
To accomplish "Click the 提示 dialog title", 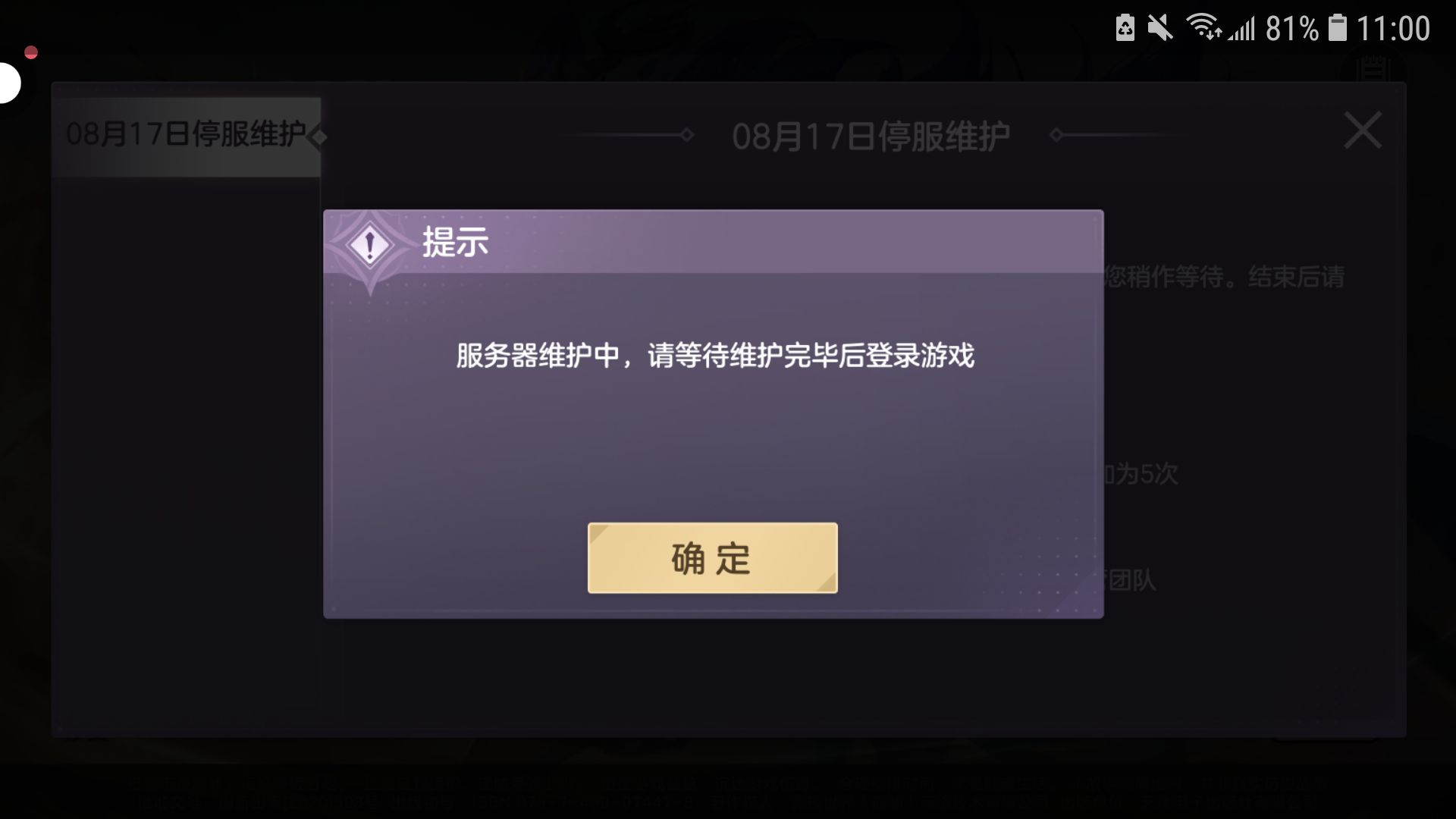I will click(455, 243).
